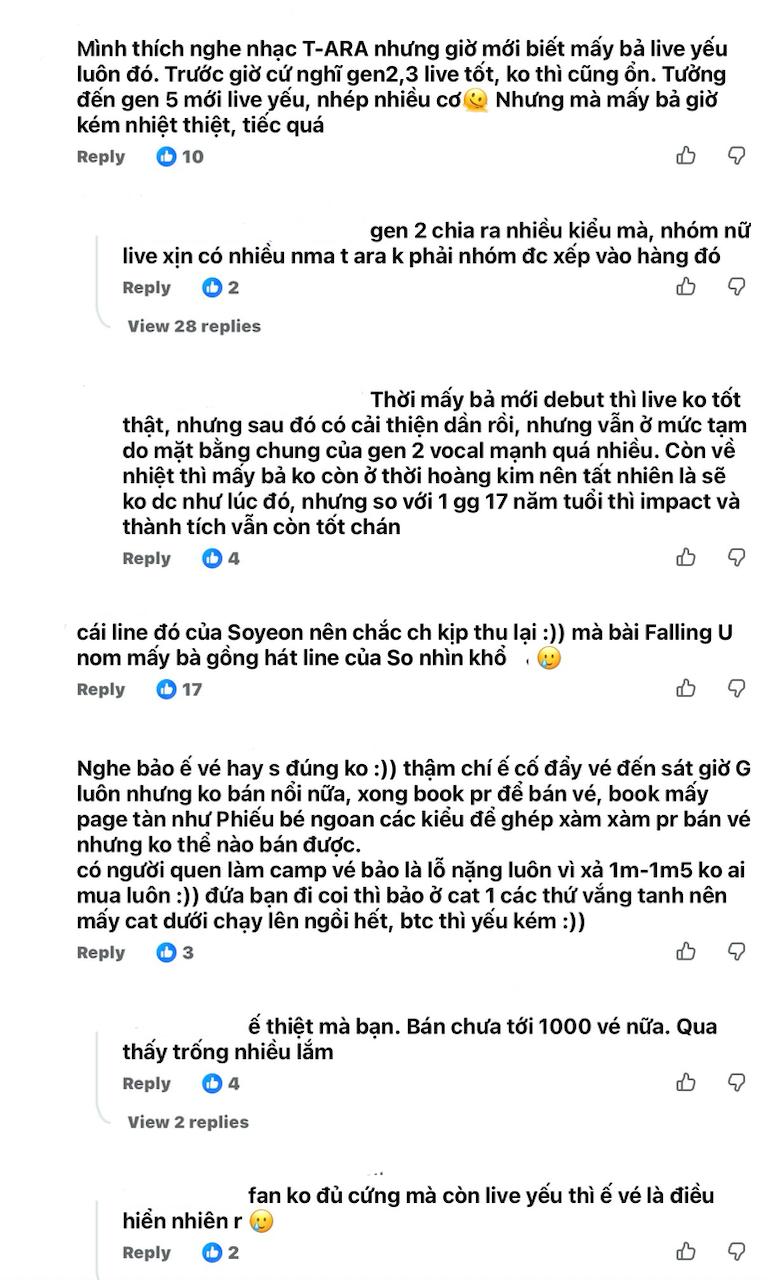Like the reply about 'gen 2 chia ra nhiều kiểu'
This screenshot has width=768, height=1280.
click(x=687, y=287)
